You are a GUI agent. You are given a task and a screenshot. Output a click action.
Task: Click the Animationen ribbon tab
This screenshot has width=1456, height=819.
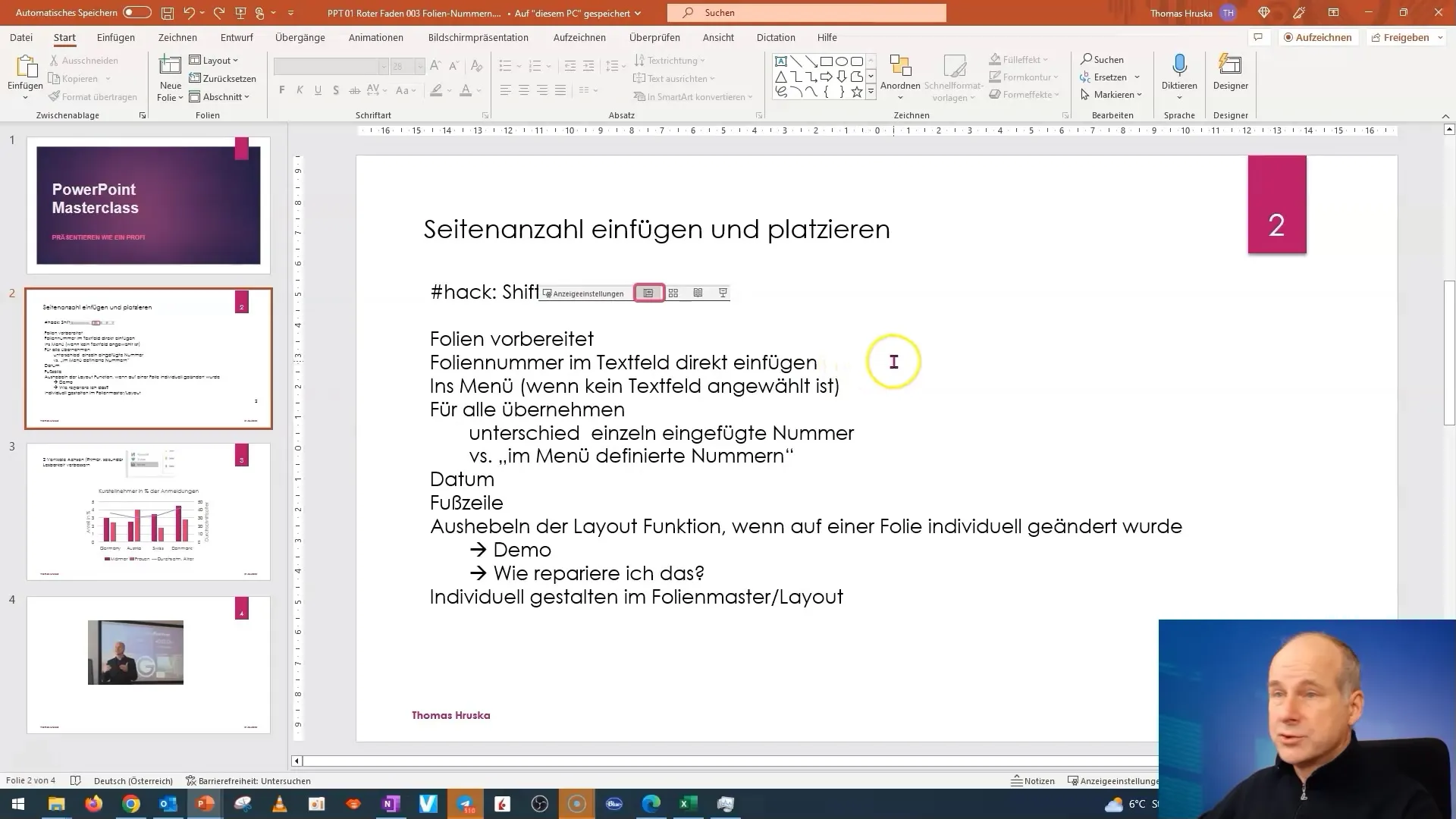[377, 38]
